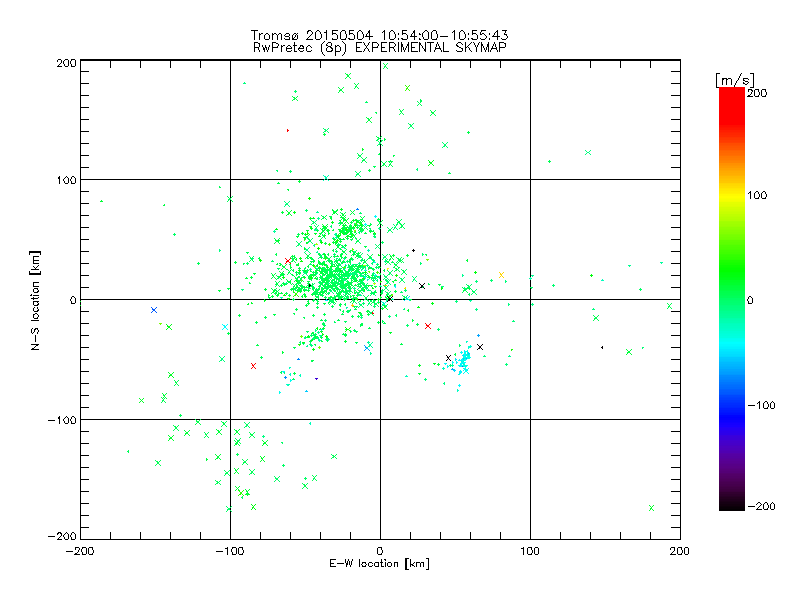Click the yellow band of the colorbar
800x600 pixels.
tap(732, 196)
